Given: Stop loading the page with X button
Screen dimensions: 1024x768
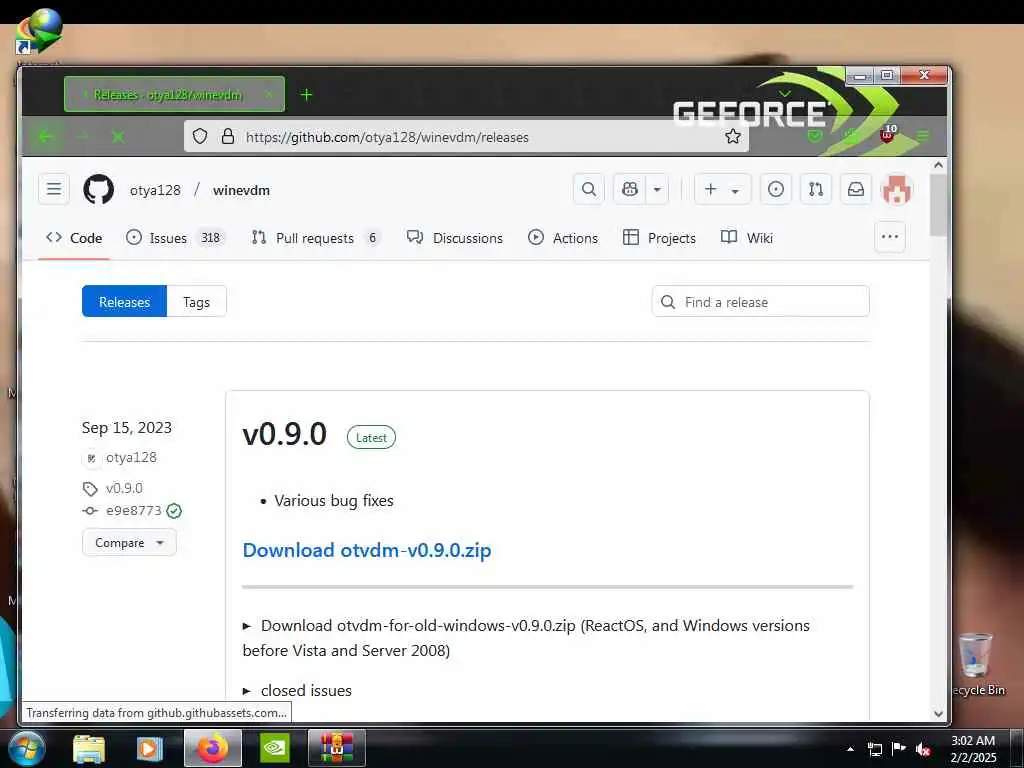Looking at the screenshot, I should click(118, 136).
